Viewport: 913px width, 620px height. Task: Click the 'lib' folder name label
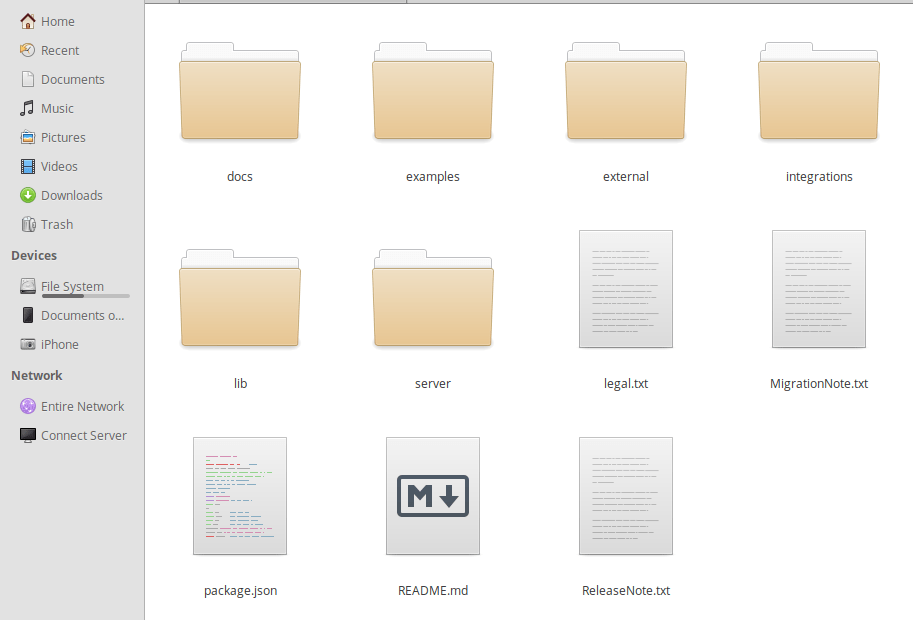[240, 383]
